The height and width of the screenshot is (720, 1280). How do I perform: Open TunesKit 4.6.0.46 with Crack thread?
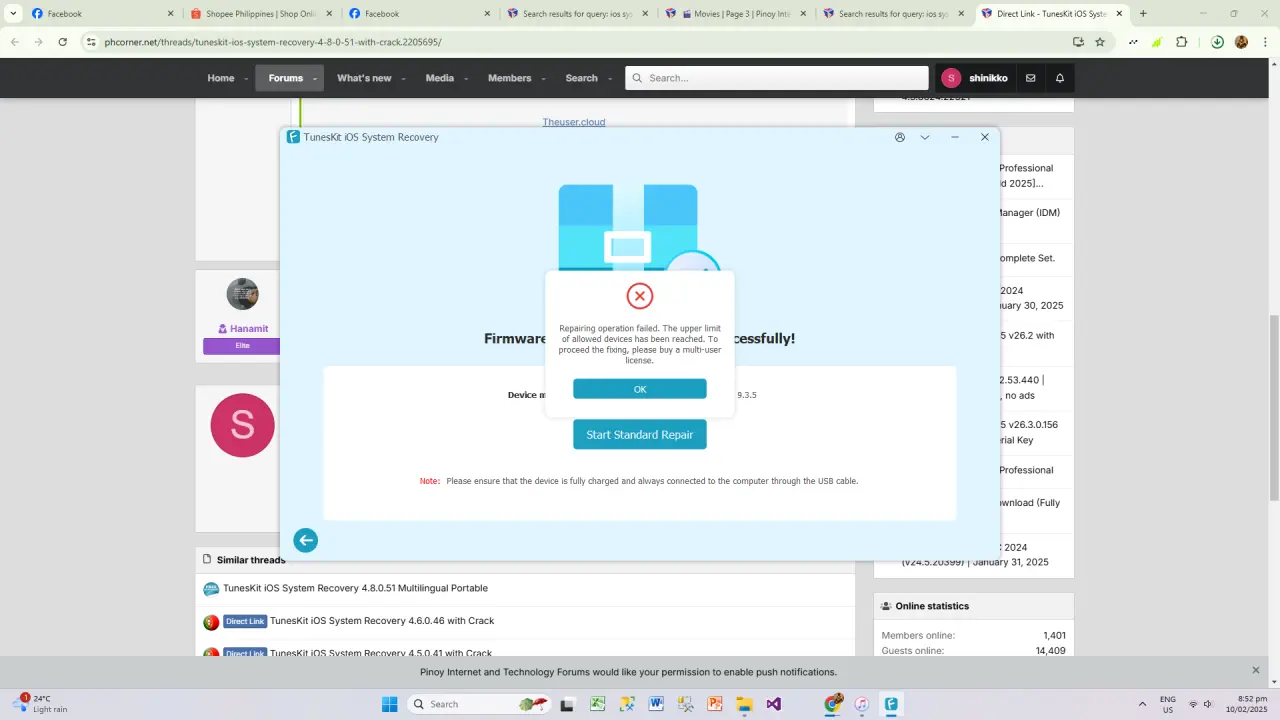click(382, 621)
